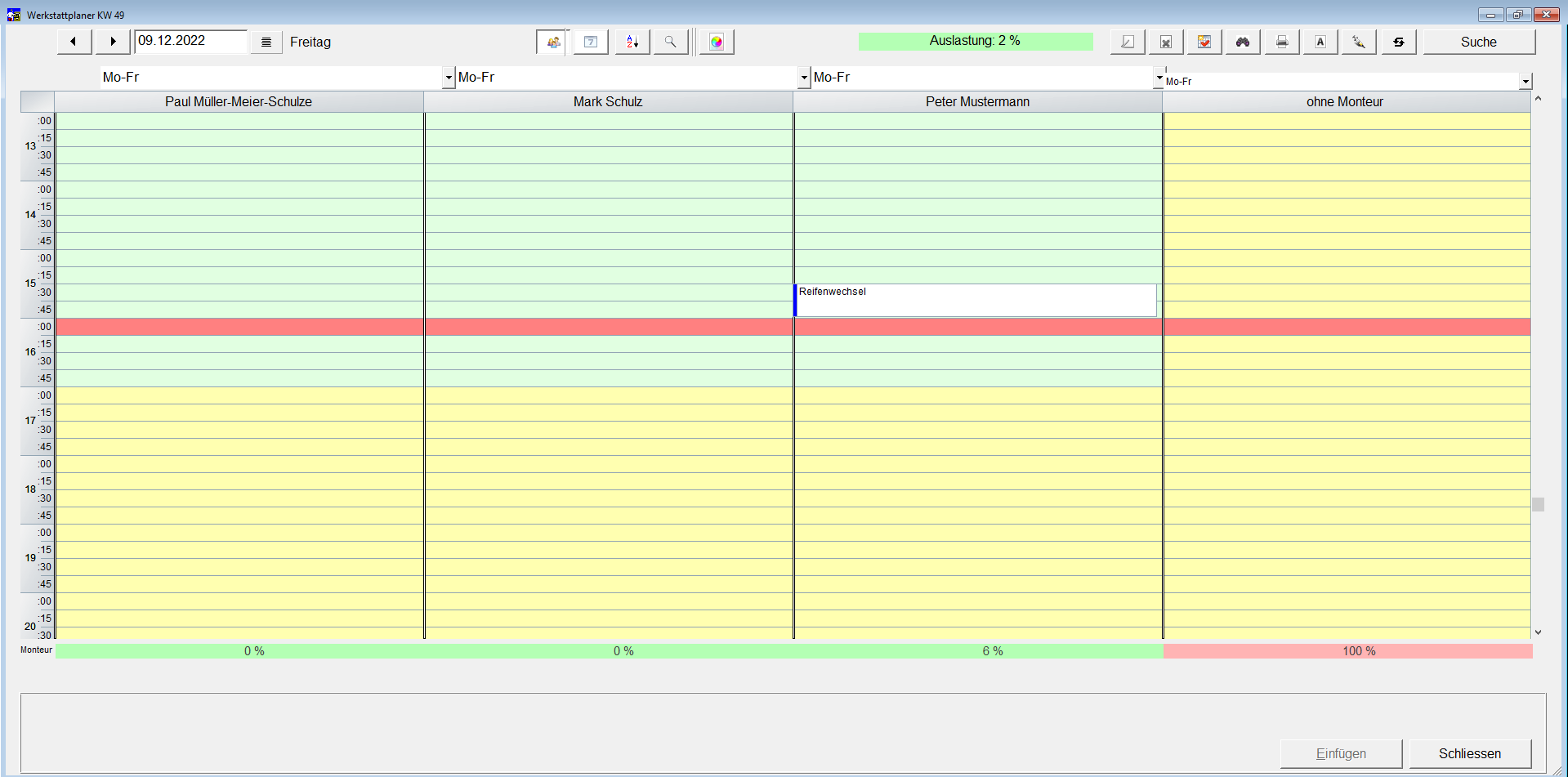The width and height of the screenshot is (1568, 777).
Task: Toggle the mechanics group view icon
Action: [x=552, y=42]
